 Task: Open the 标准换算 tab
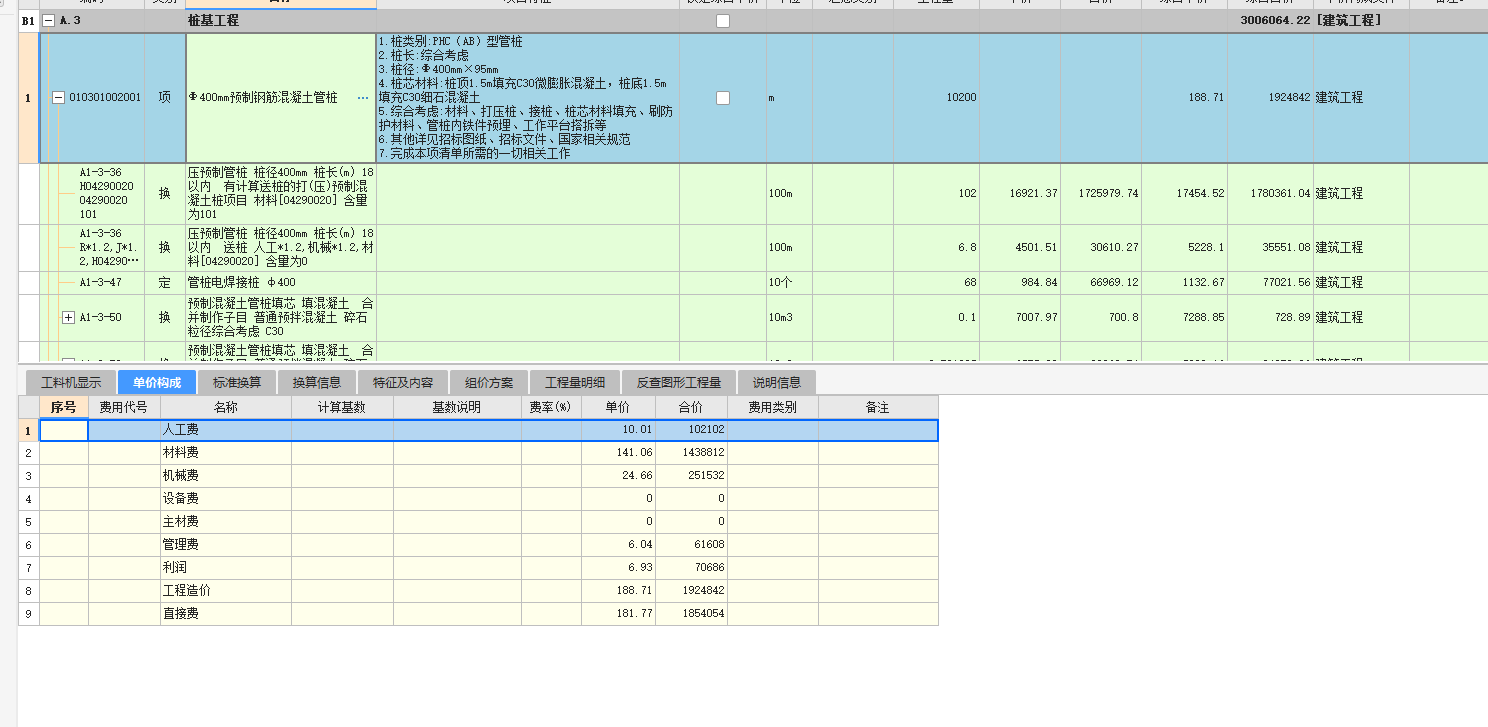click(237, 382)
